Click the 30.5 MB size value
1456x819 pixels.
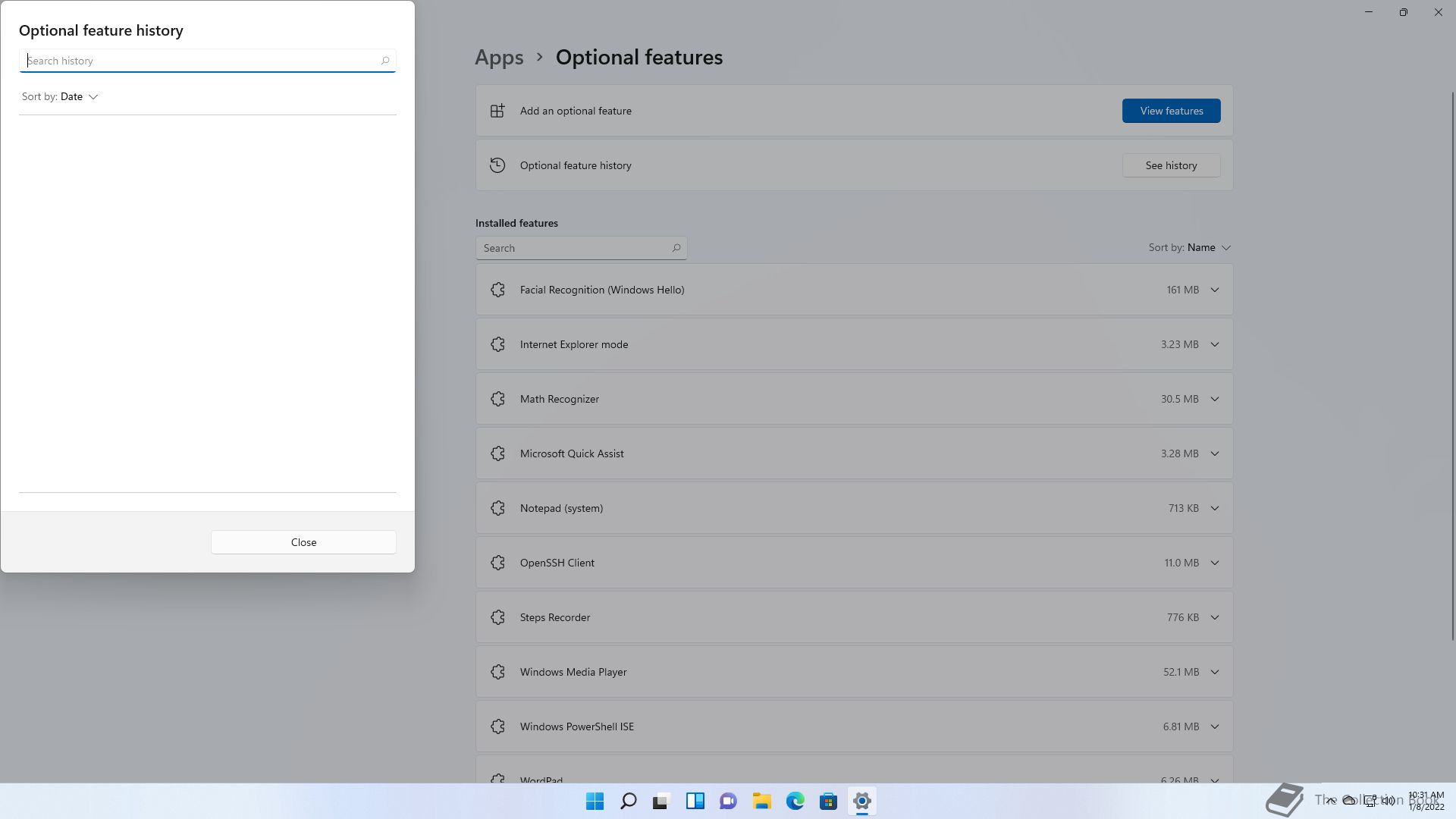[1179, 399]
